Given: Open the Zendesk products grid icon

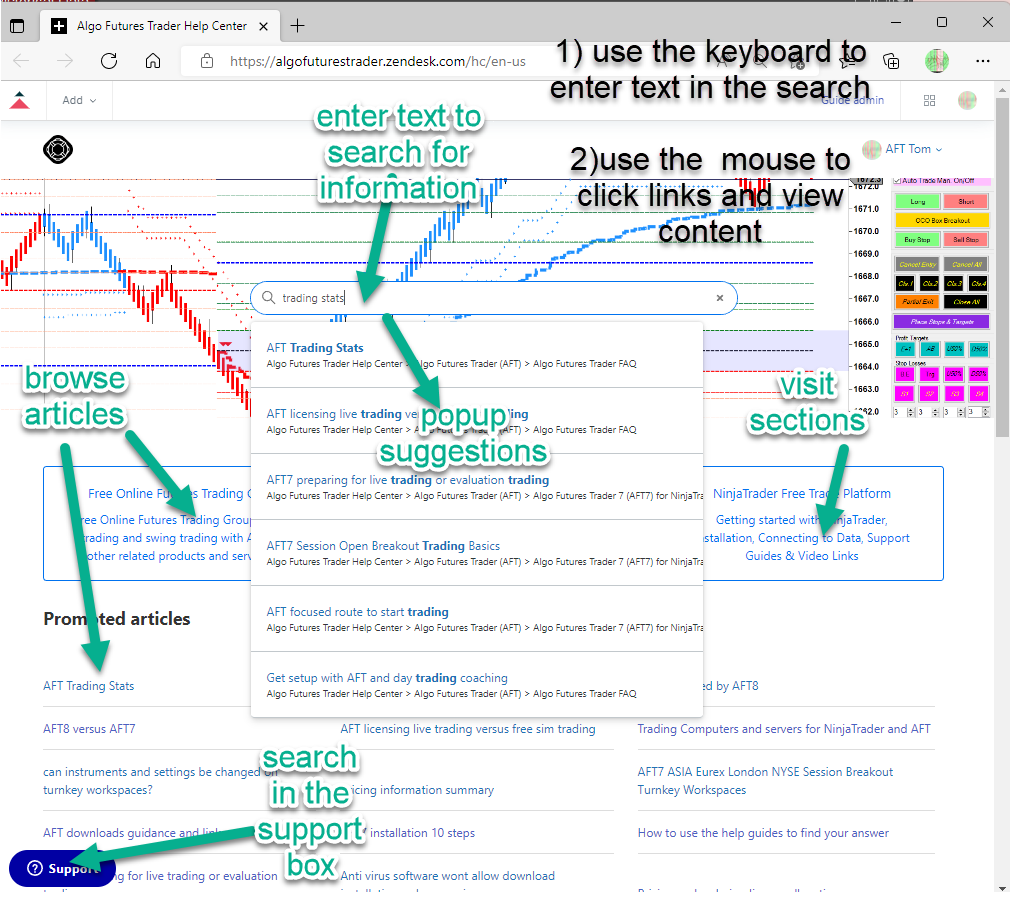Looking at the screenshot, I should pyautogui.click(x=929, y=100).
